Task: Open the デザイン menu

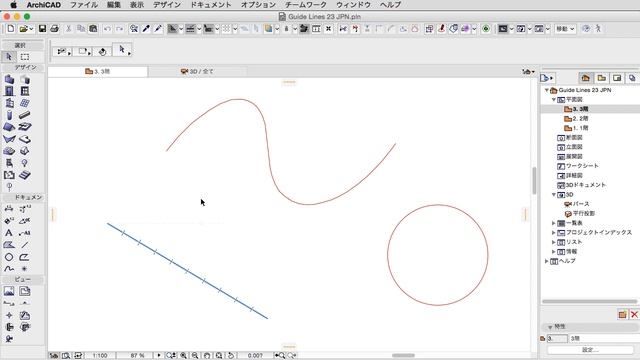Action: click(x=167, y=5)
